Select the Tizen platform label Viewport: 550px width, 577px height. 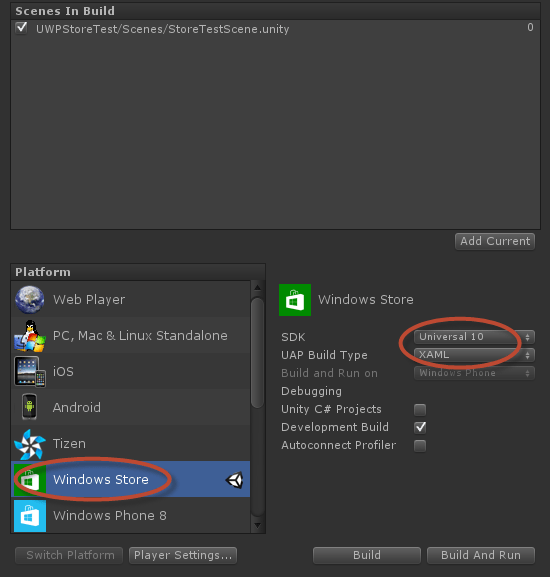coord(69,444)
